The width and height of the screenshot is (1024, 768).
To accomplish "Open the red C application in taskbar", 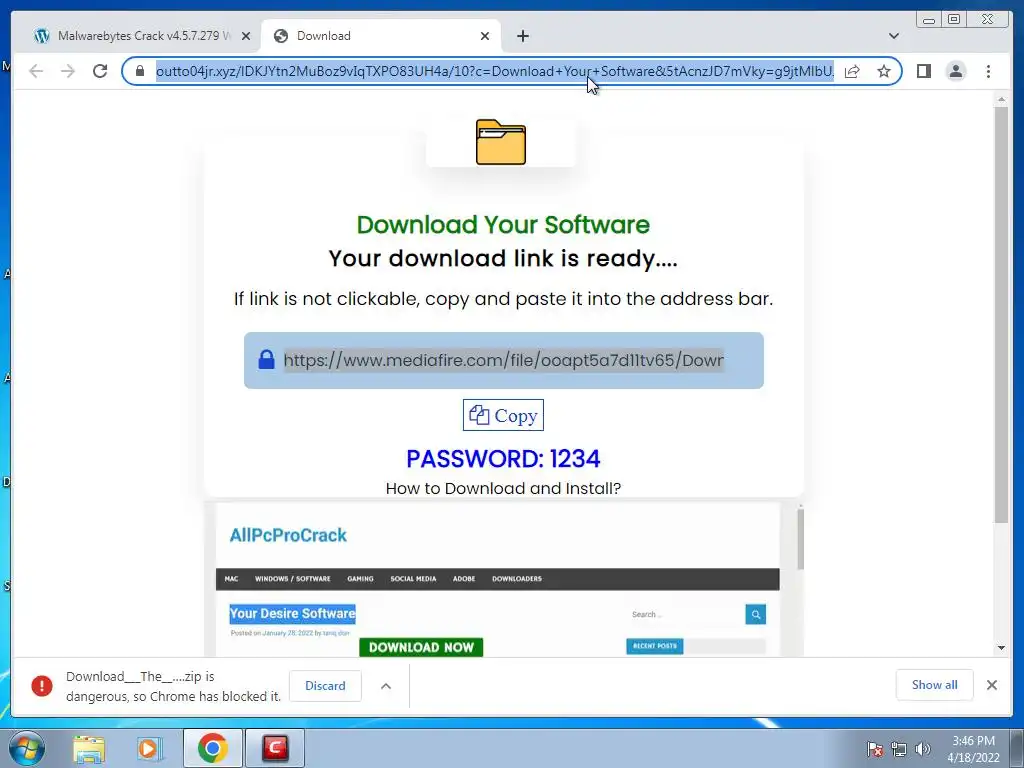I will pos(275,748).
